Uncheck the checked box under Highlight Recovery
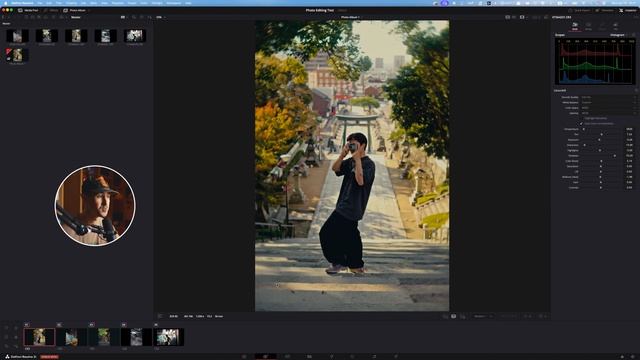This screenshot has height=360, width=640. (x=582, y=124)
